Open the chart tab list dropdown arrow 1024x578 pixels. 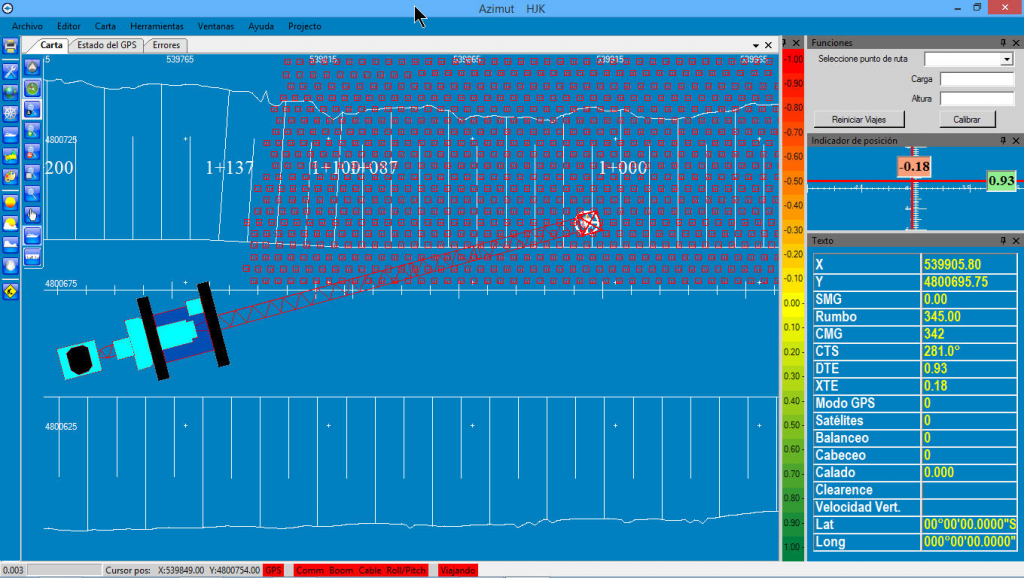point(756,45)
